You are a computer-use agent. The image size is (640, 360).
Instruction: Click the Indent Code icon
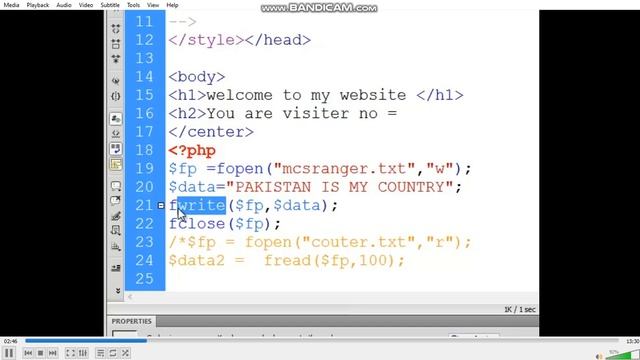(x=116, y=268)
